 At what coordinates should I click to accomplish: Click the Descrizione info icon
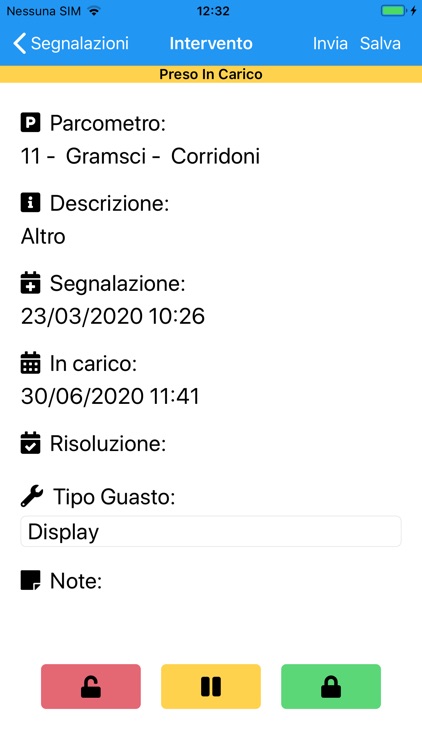click(x=31, y=203)
